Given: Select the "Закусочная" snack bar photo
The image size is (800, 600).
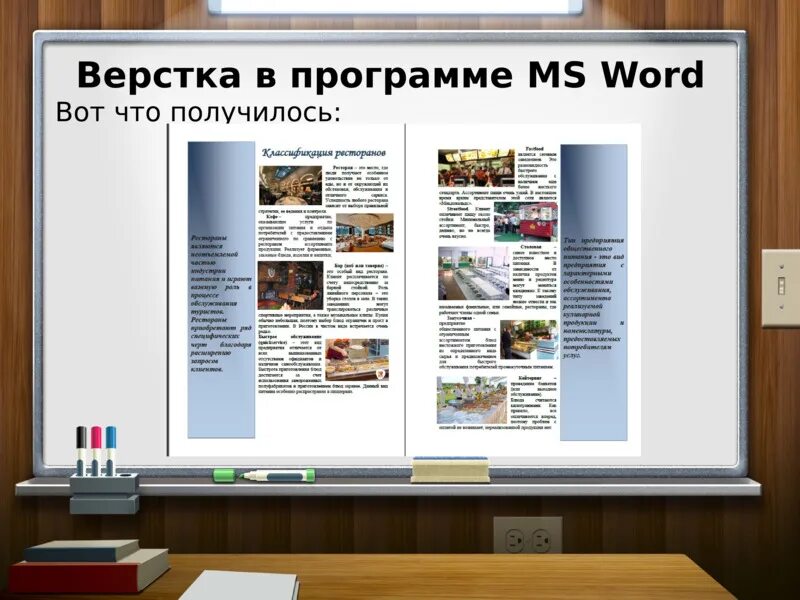Looking at the screenshot, I should coord(529,340).
